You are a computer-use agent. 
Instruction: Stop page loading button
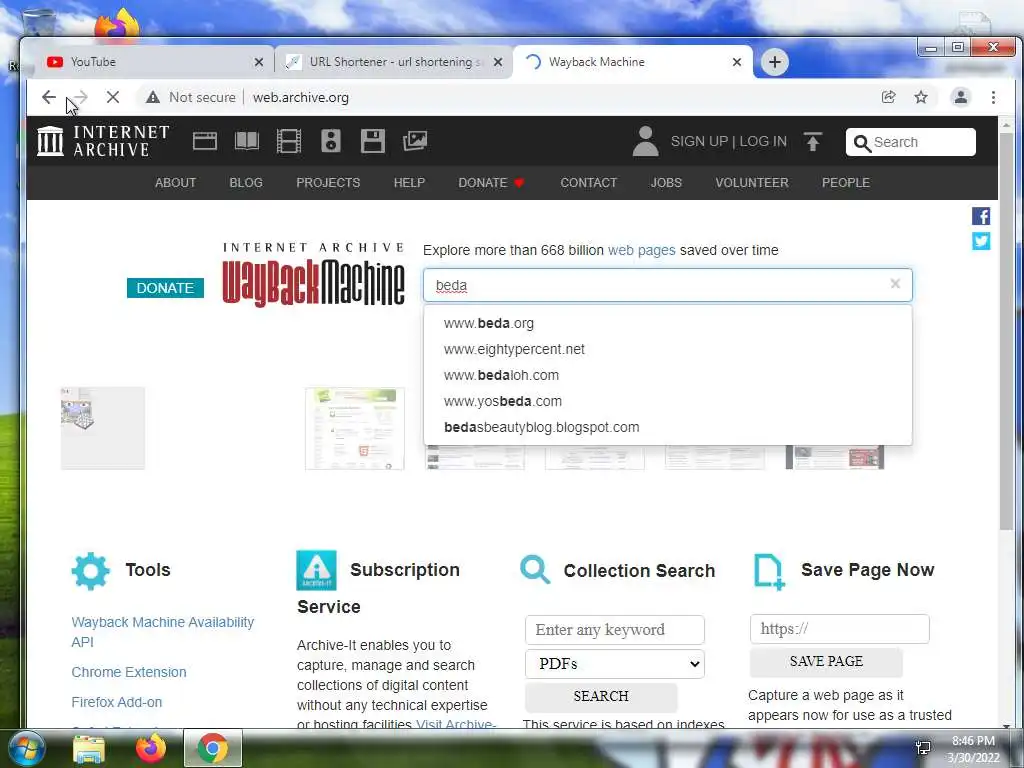113,97
